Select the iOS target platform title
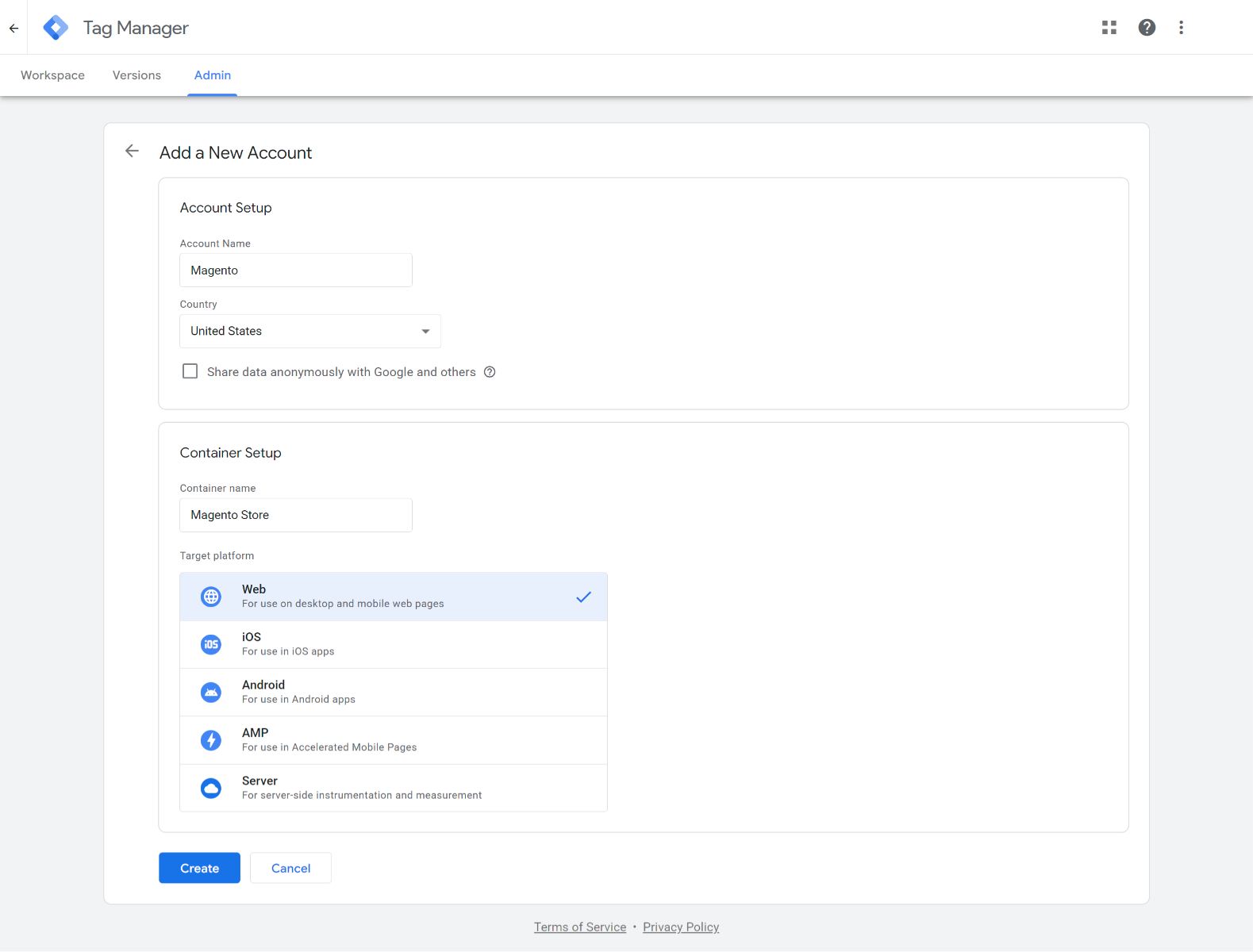The width and height of the screenshot is (1253, 952). coord(252,637)
